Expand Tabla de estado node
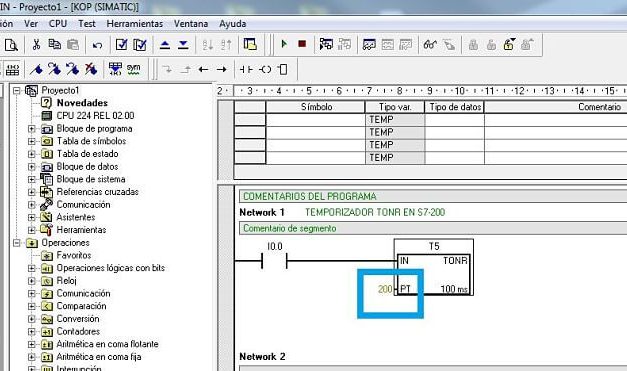627x371 pixels. [32, 154]
